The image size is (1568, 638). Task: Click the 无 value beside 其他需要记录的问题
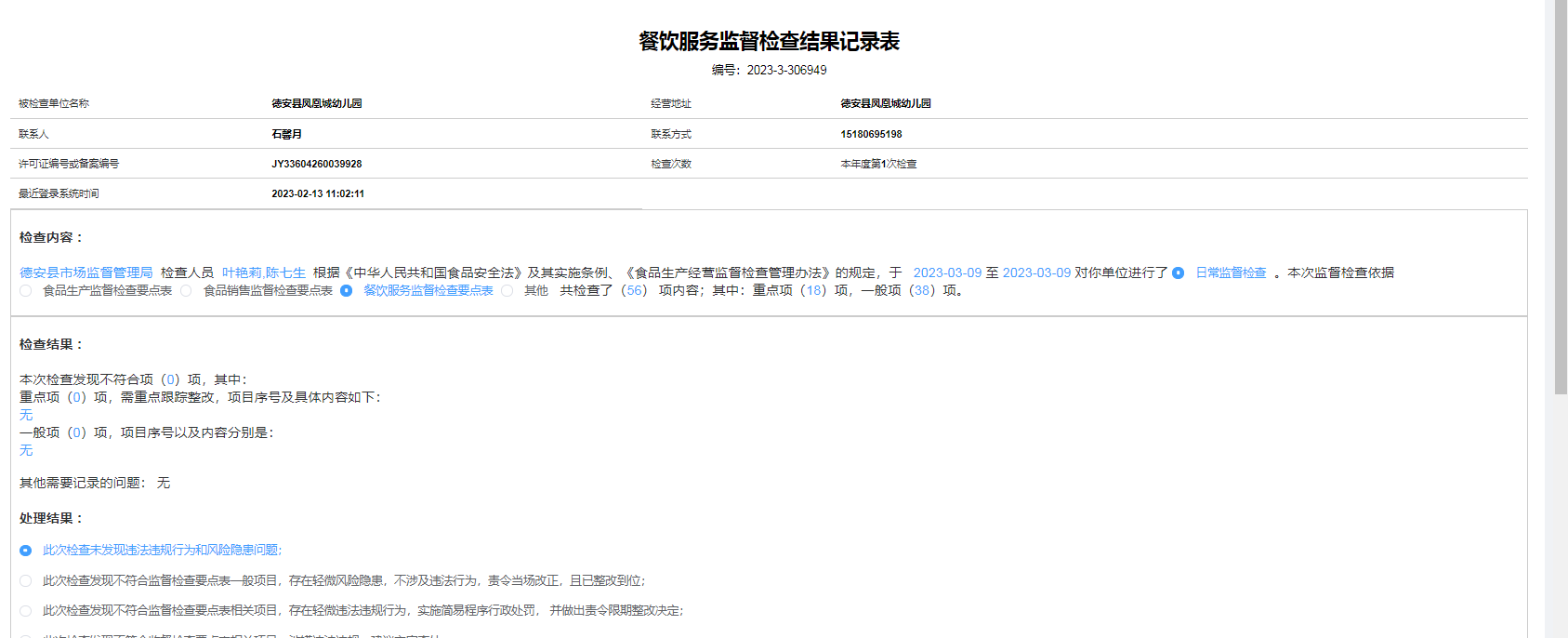(164, 484)
